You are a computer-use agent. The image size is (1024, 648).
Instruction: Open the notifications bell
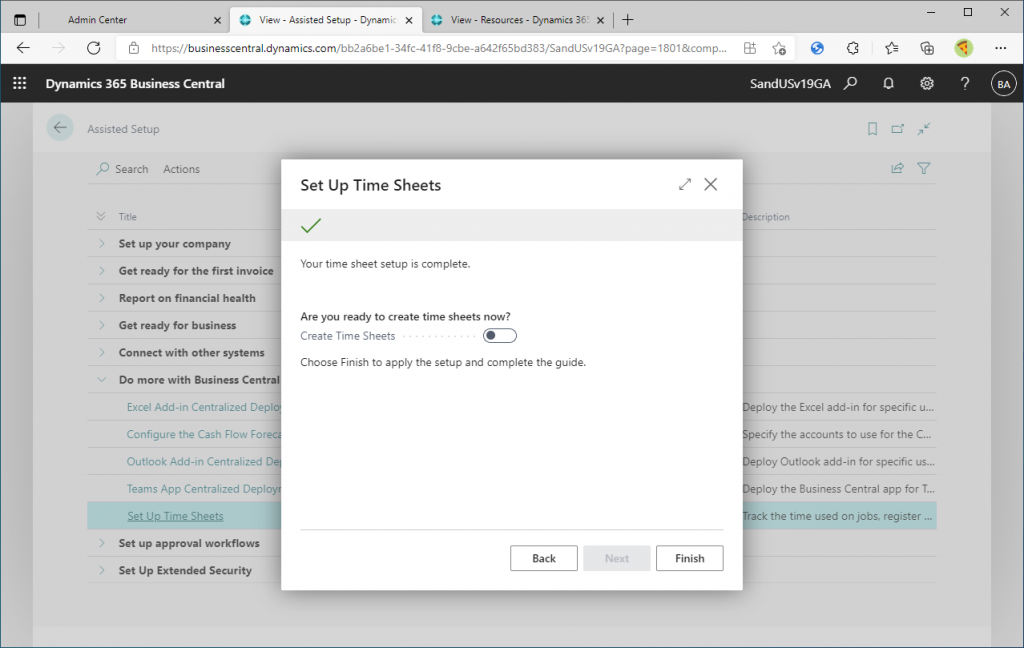click(x=888, y=84)
